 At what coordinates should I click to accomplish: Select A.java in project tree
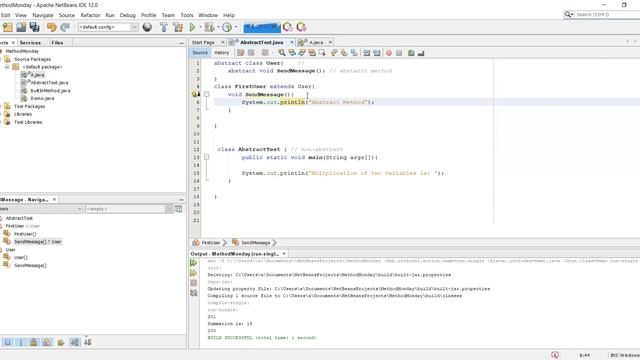pyautogui.click(x=37, y=75)
